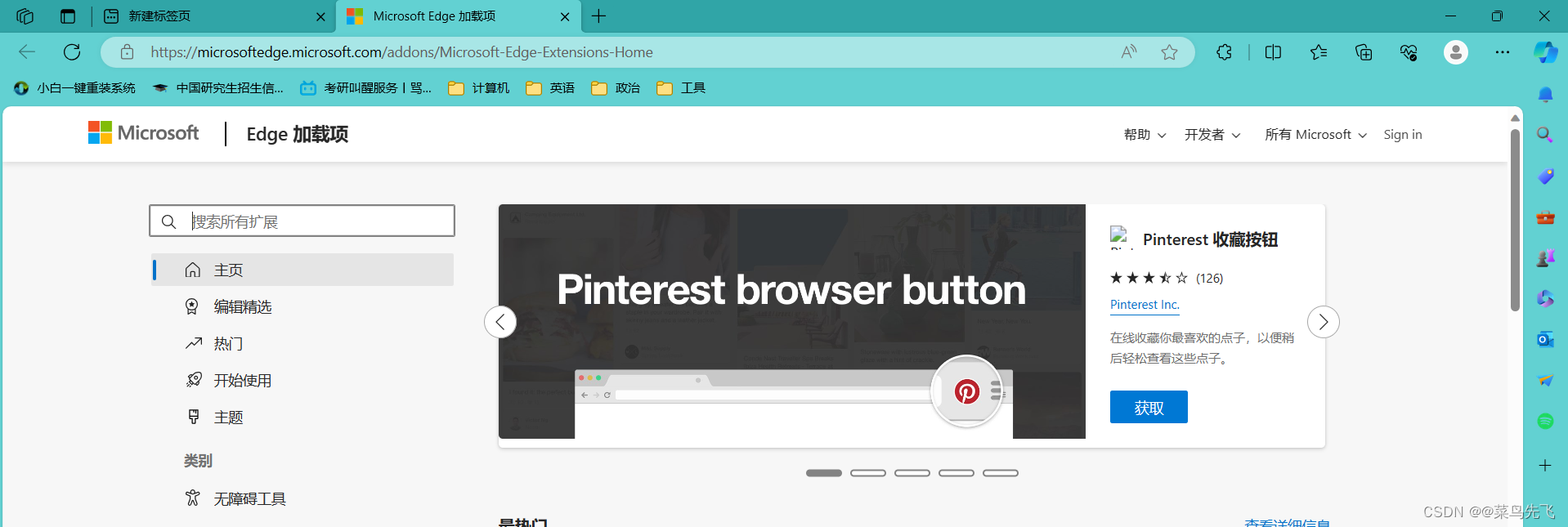
Task: Select the fifth carousel indicator
Action: point(1001,473)
